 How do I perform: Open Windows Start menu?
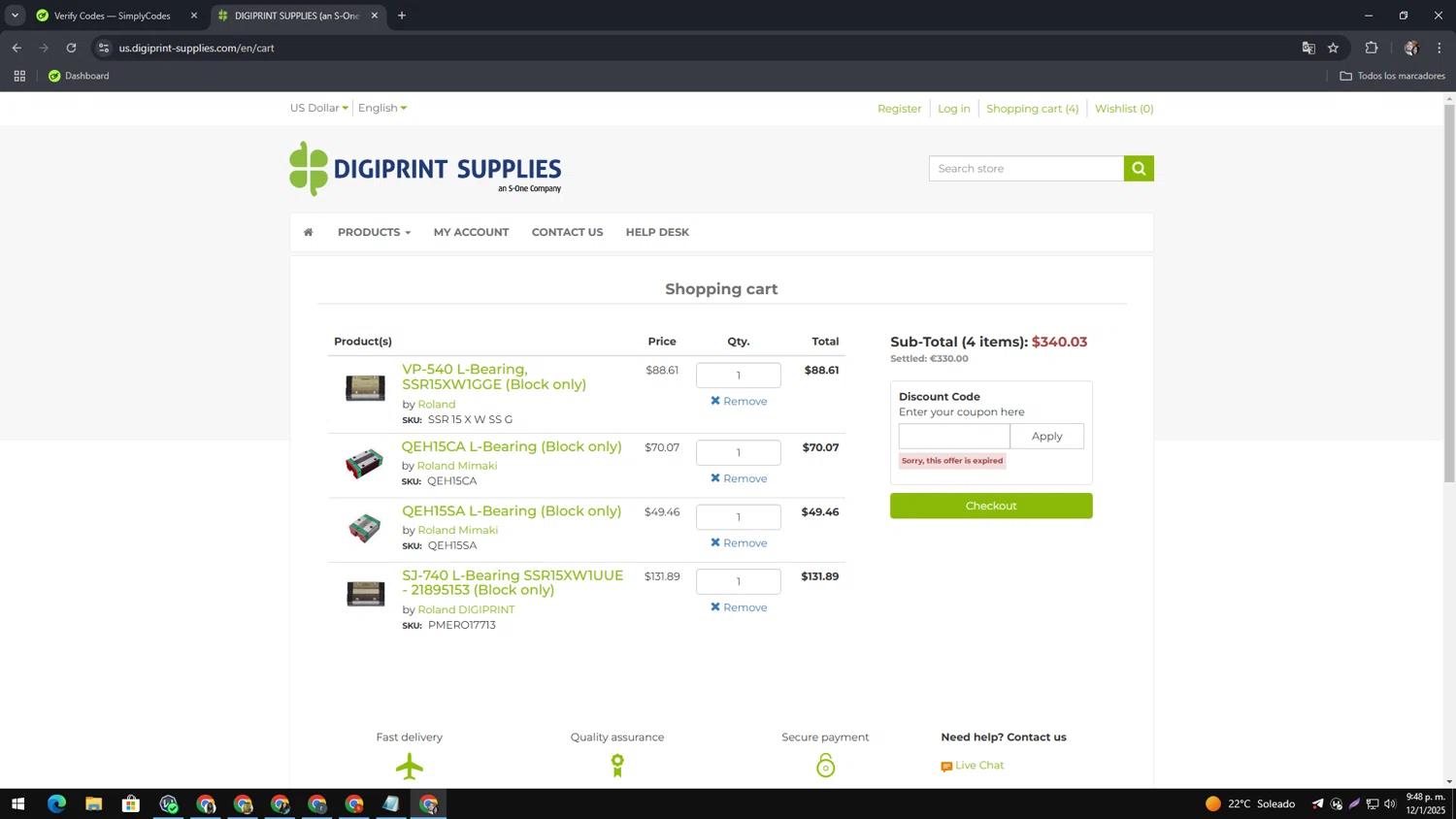pos(17,803)
